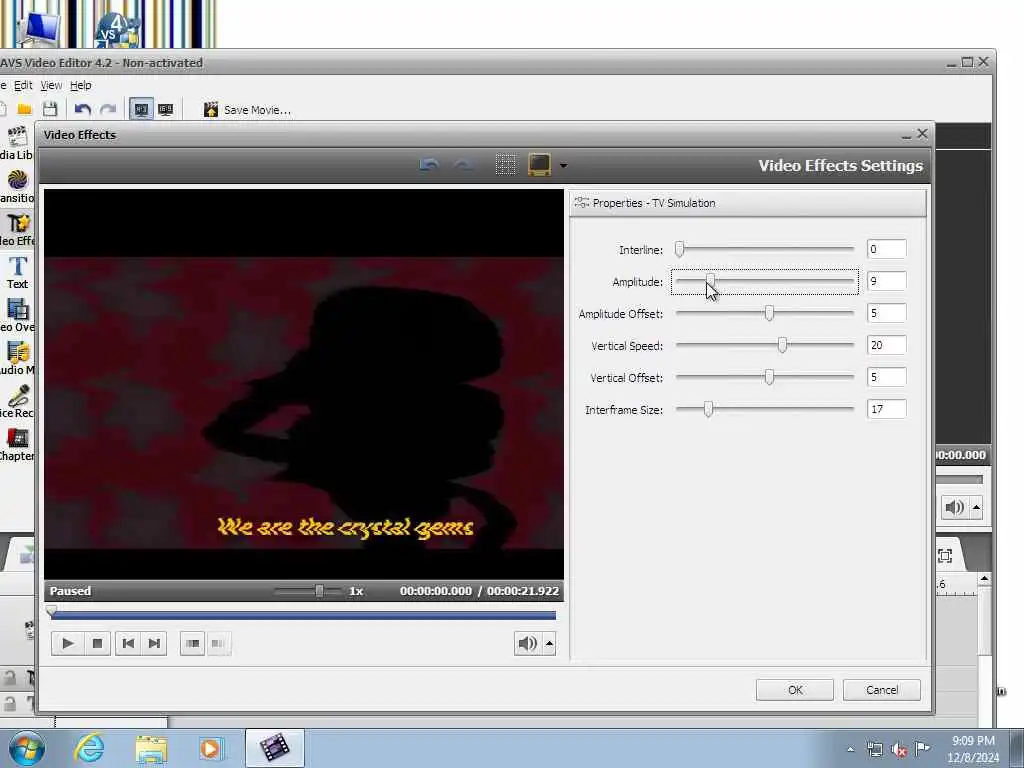Select the 4:3 aspect ratio toggle
The image size is (1024, 768).
[141, 109]
